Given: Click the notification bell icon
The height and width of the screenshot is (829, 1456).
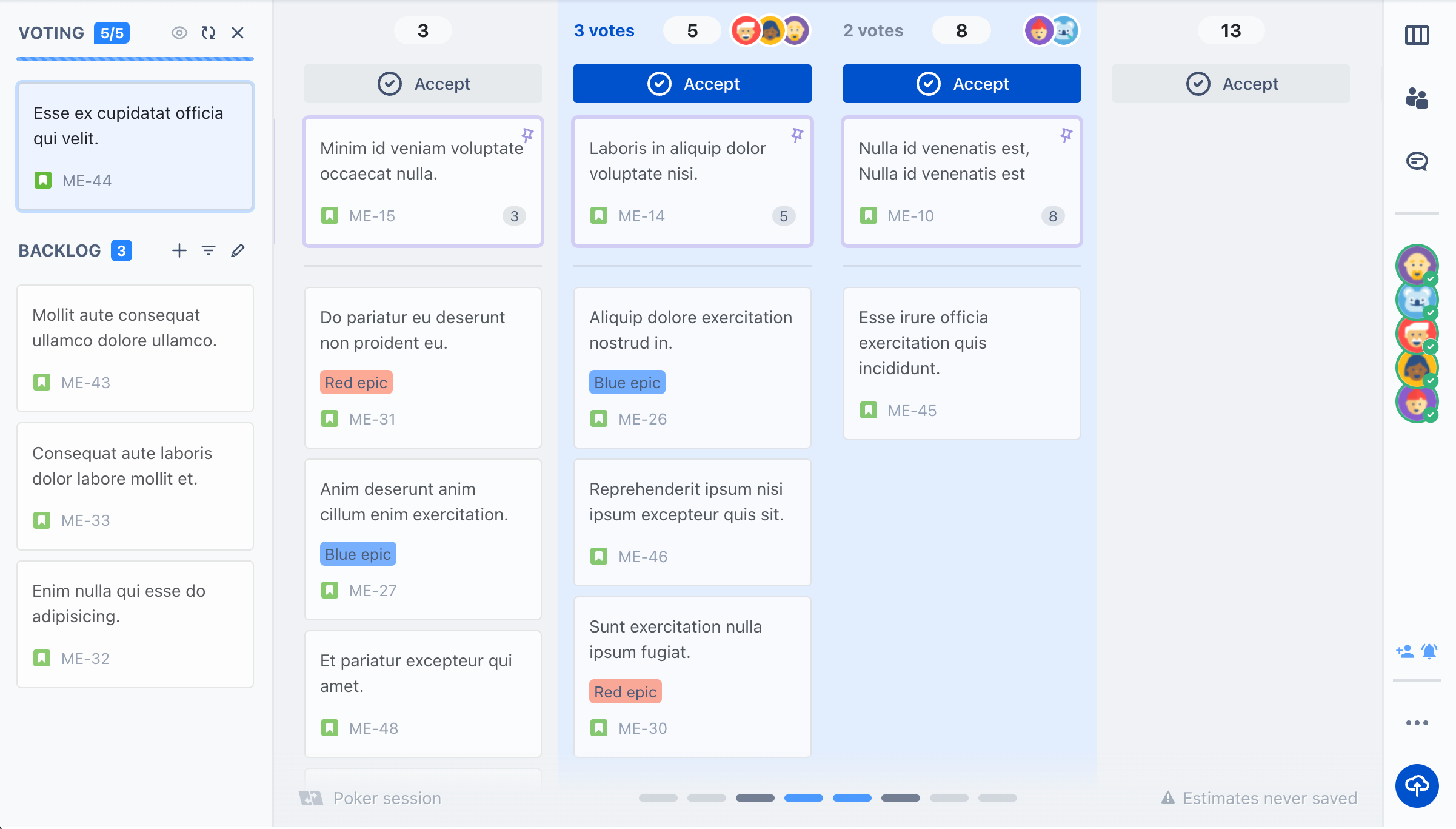Looking at the screenshot, I should (x=1429, y=651).
